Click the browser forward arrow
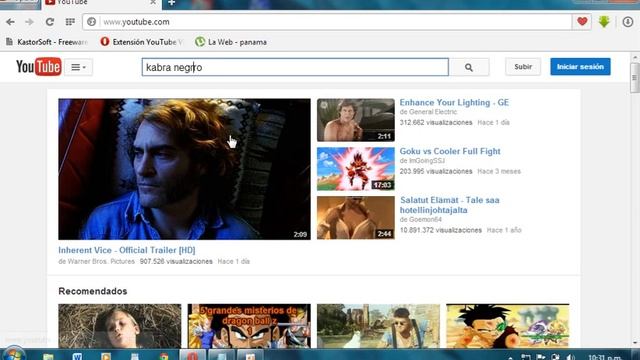The image size is (640, 360). (29, 22)
